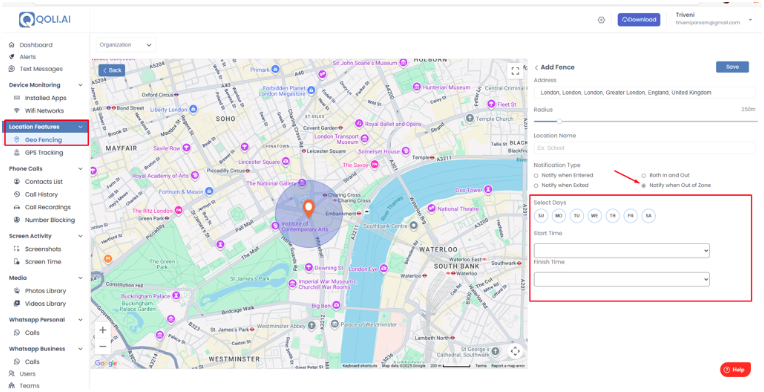This screenshot has width=764, height=392.
Task: Toggle the MO day selector
Action: click(559, 216)
